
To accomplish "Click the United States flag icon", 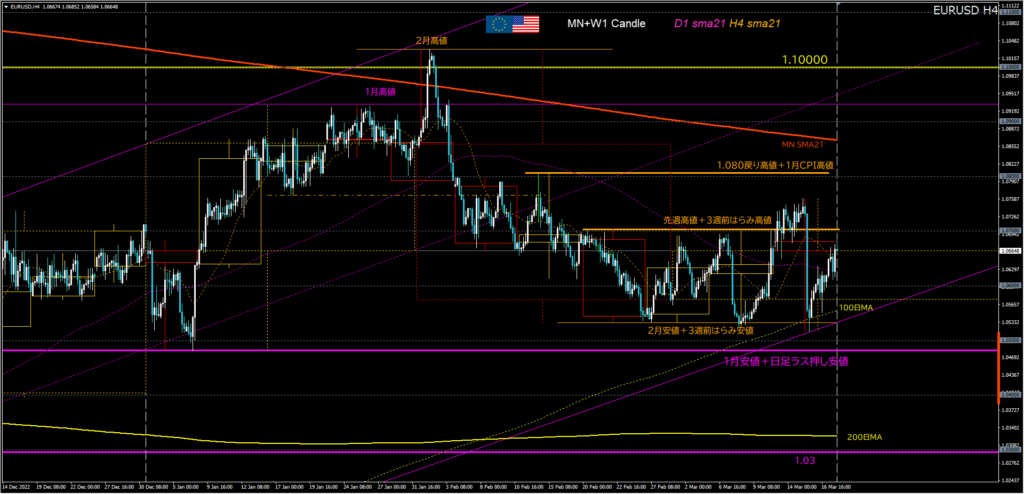I will [x=526, y=24].
